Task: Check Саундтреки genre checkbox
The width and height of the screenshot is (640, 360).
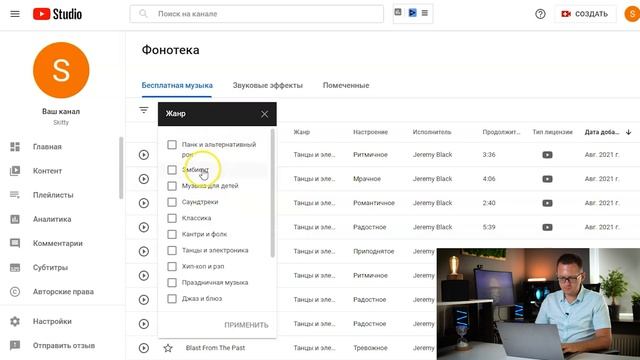Action: (x=172, y=202)
